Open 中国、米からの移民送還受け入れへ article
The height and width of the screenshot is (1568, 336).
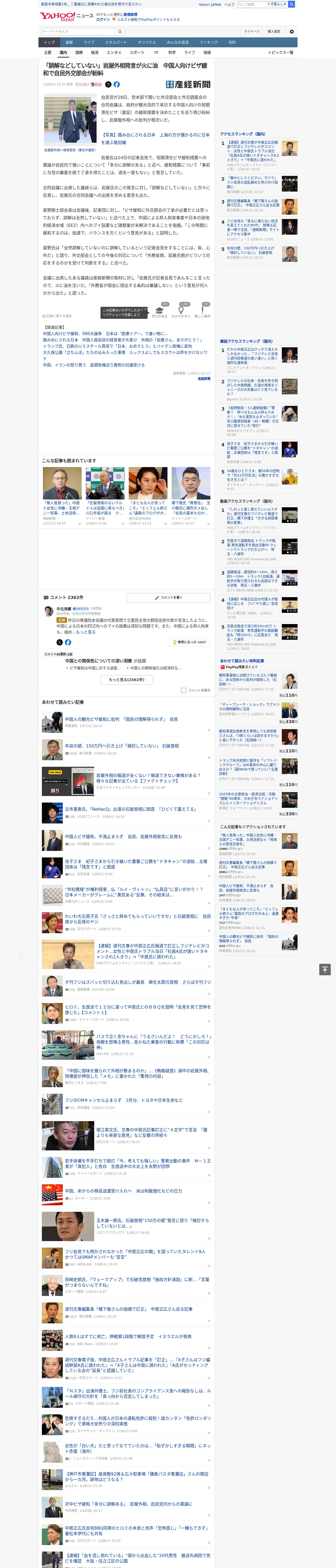(123, 1191)
